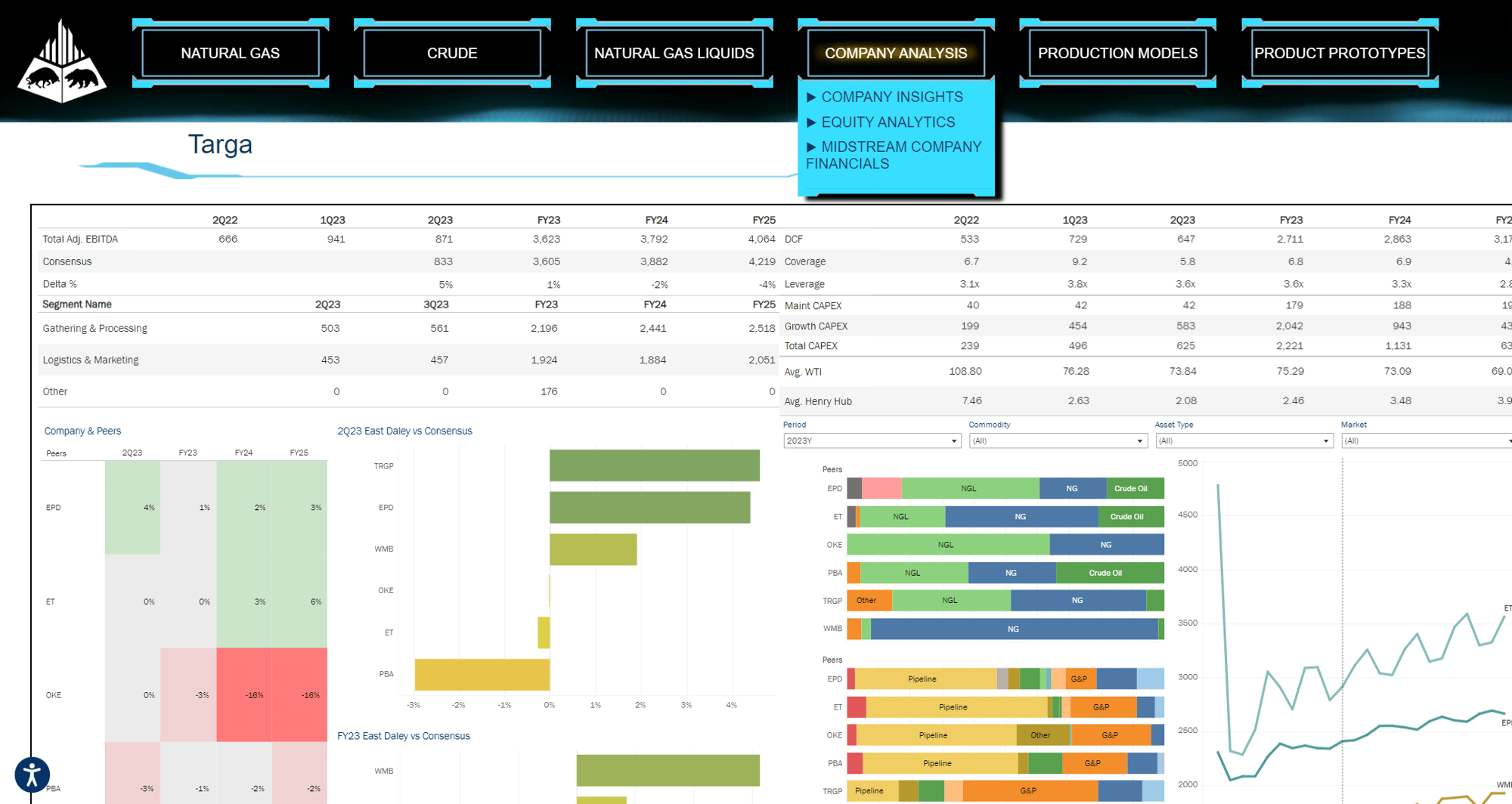The height and width of the screenshot is (804, 1512).
Task: Click the WMB bar in 2Q23 consensus chart
Action: 593,549
